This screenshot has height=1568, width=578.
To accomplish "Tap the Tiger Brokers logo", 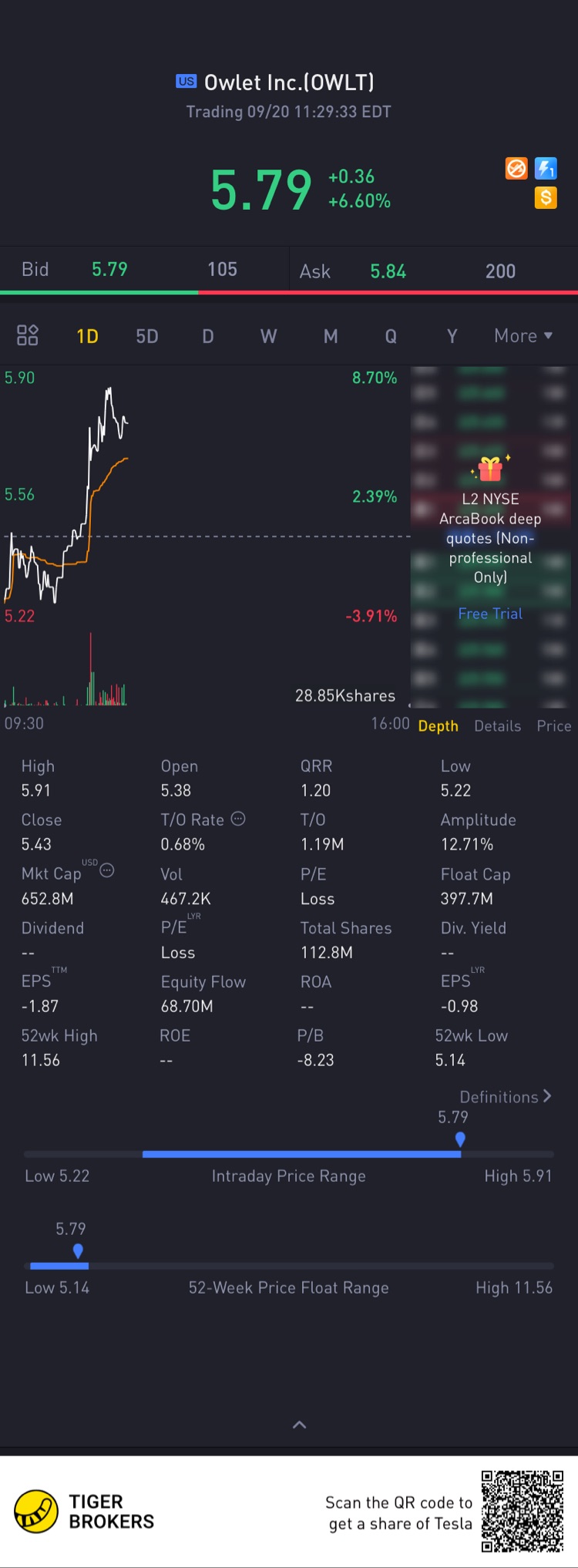I will 36,1511.
